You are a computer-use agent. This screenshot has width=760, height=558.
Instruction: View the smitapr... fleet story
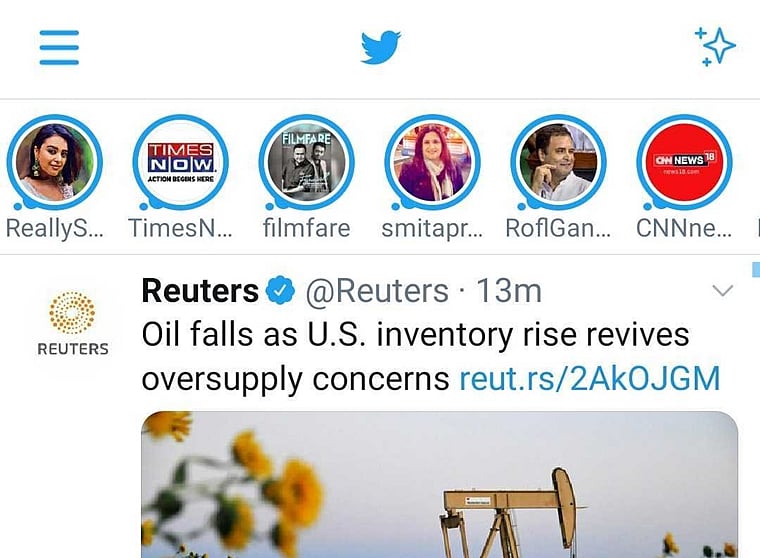click(433, 163)
